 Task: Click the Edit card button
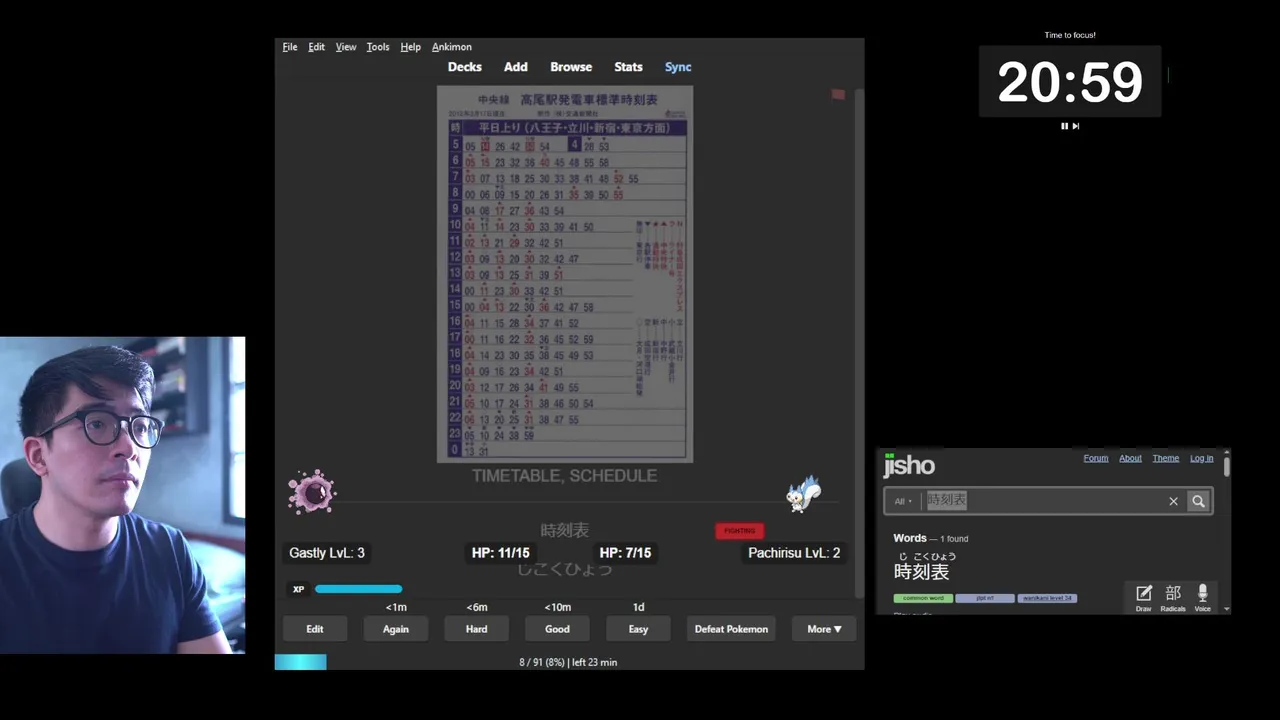315,629
